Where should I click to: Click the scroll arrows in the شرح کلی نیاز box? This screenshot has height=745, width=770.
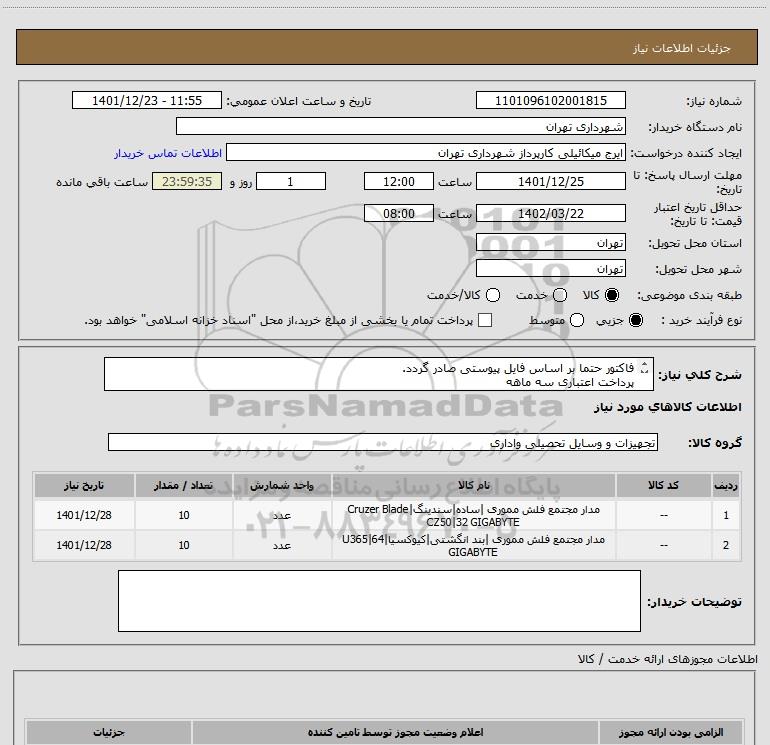[x=645, y=368]
